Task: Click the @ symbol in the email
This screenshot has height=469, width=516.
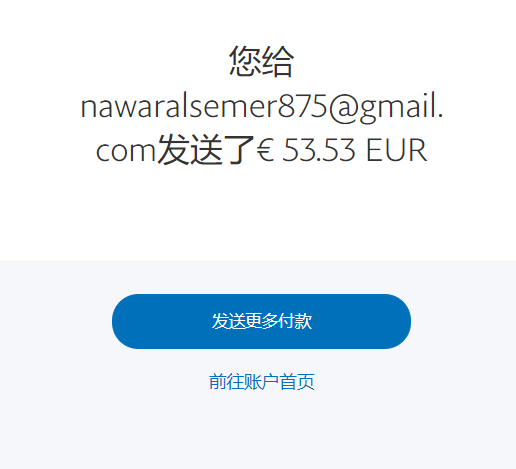Action: point(344,107)
